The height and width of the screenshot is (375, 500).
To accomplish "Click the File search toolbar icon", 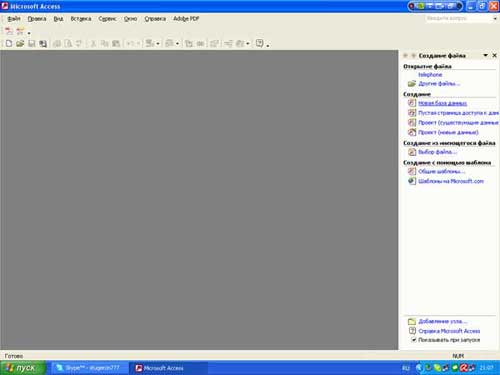I will [43, 43].
